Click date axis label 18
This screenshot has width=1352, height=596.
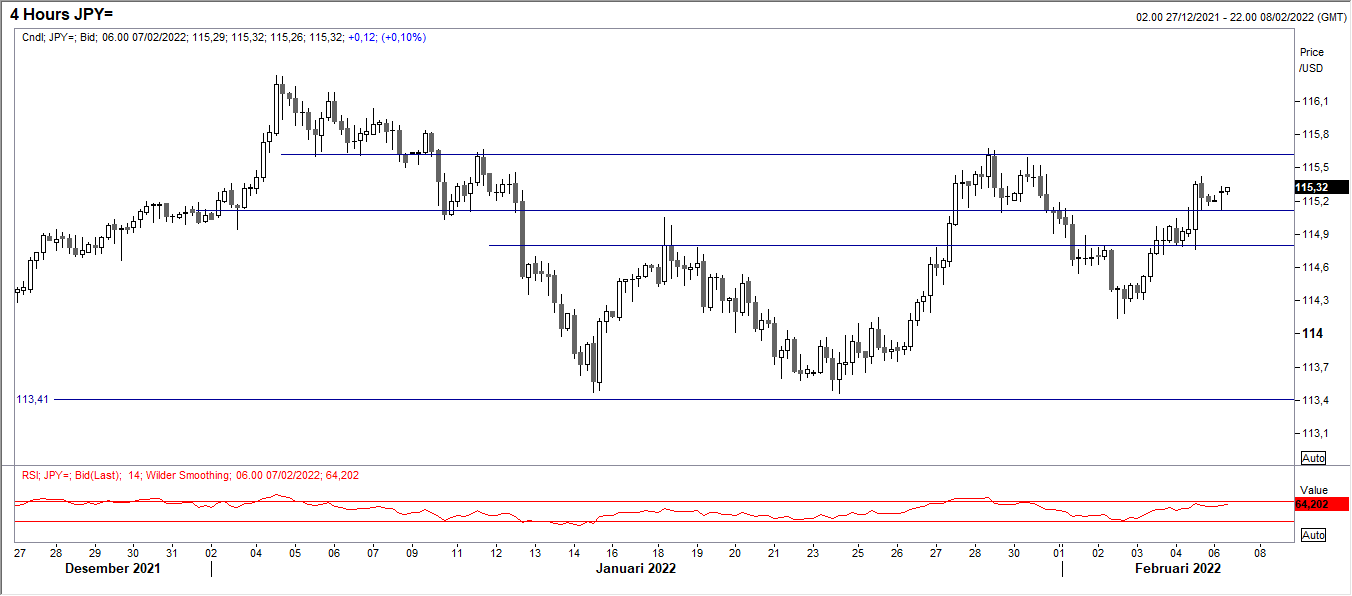tap(658, 552)
